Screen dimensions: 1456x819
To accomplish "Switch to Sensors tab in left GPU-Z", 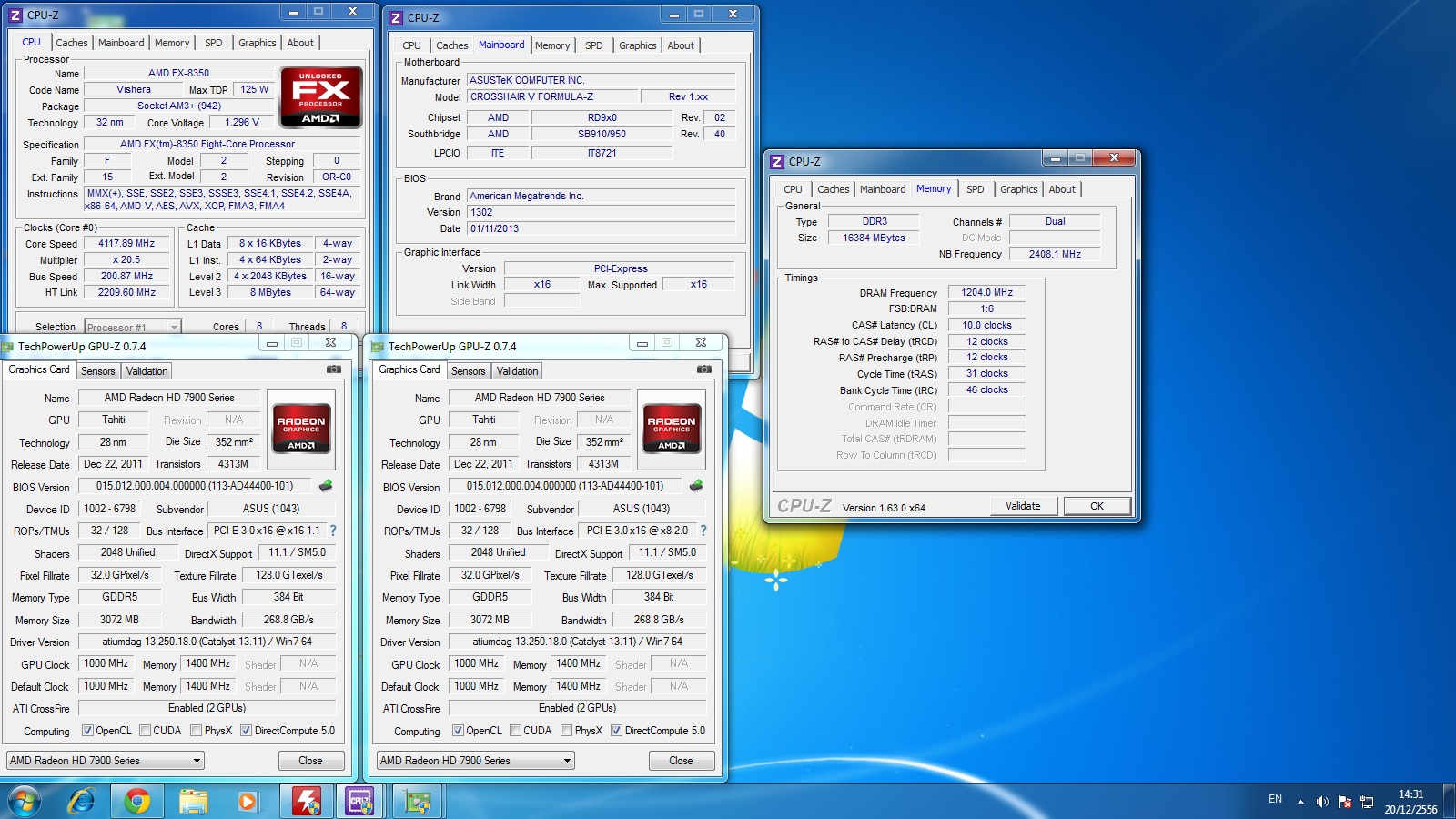I will [98, 371].
